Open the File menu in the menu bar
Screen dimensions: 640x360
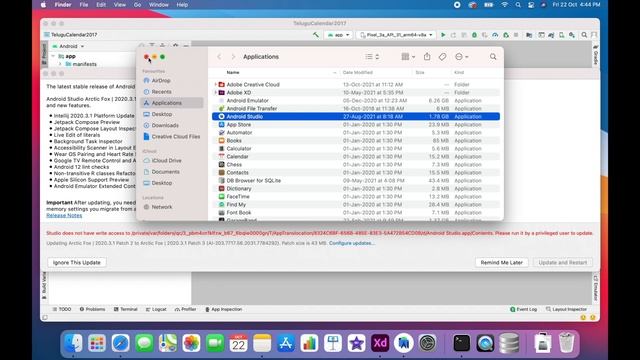tap(84, 5)
